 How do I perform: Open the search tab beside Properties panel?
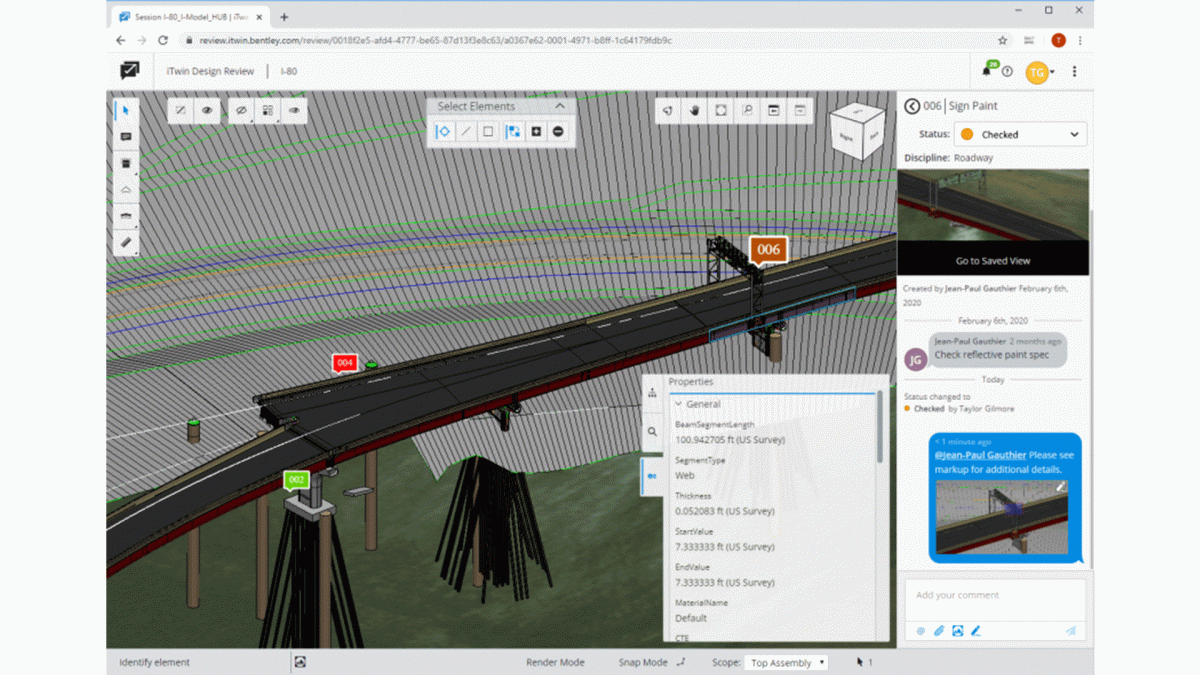coord(652,432)
